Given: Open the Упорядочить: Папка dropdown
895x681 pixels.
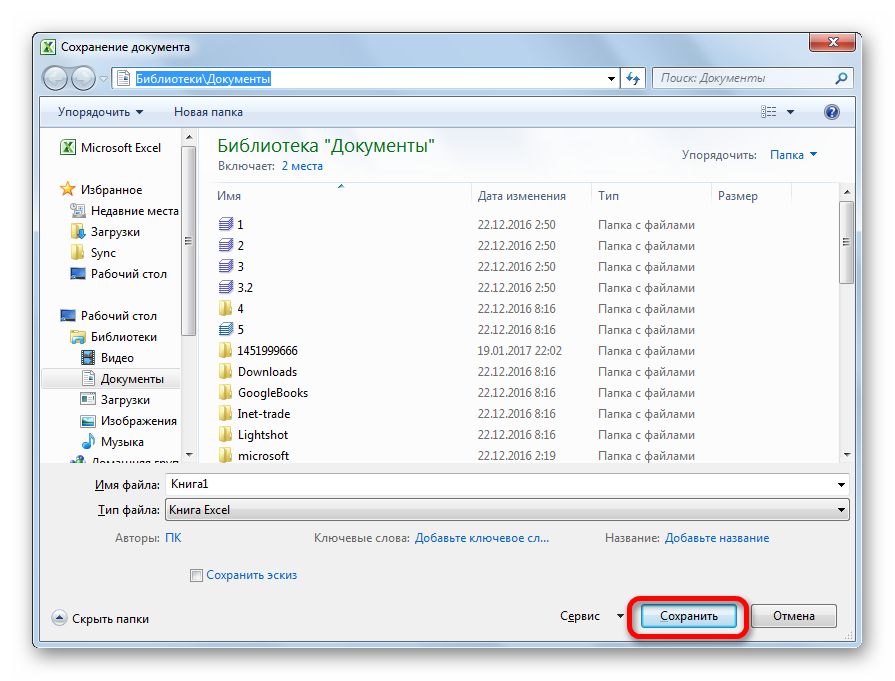Looking at the screenshot, I should [x=793, y=155].
